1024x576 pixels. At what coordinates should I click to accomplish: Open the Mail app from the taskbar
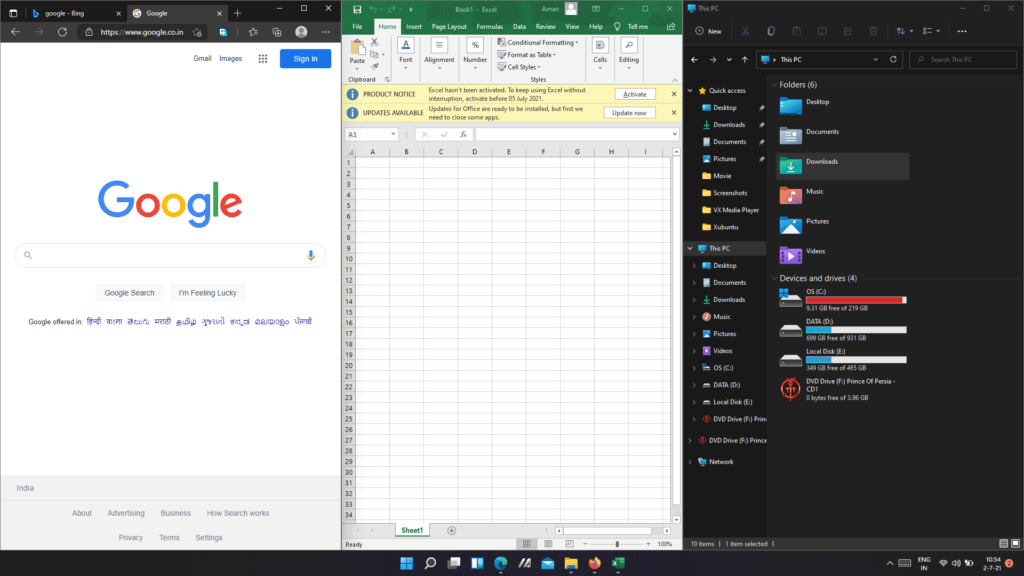[x=547, y=563]
